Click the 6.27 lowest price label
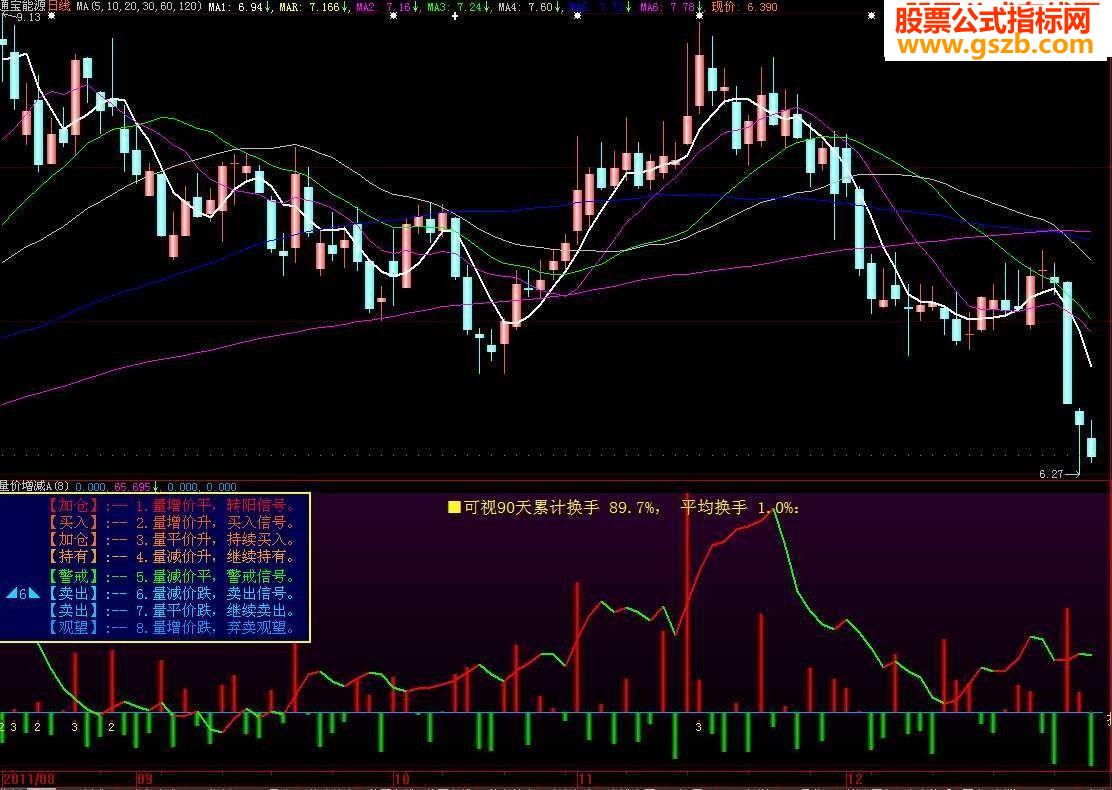1112x790 pixels. (x=1050, y=474)
